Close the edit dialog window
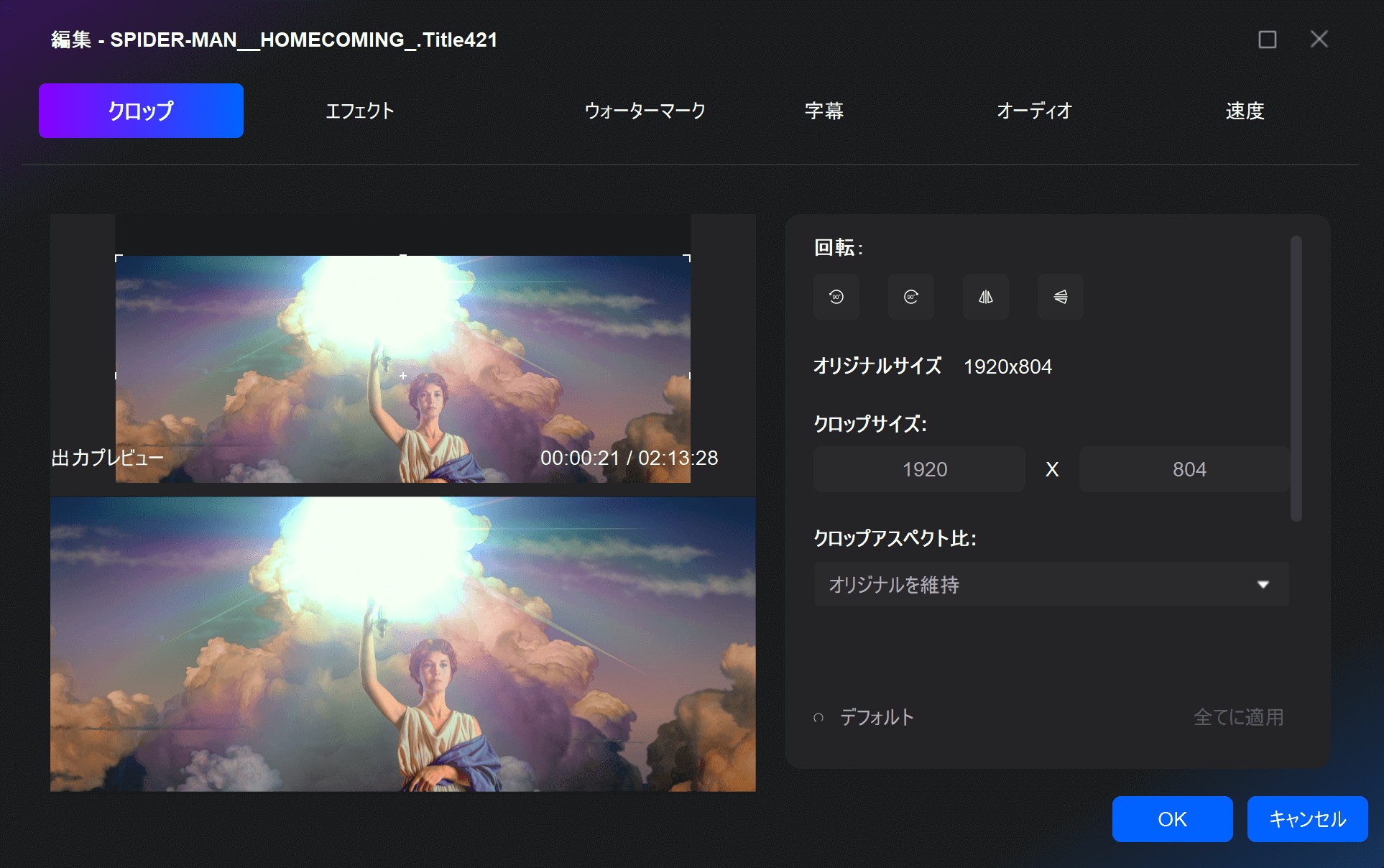 [x=1319, y=39]
